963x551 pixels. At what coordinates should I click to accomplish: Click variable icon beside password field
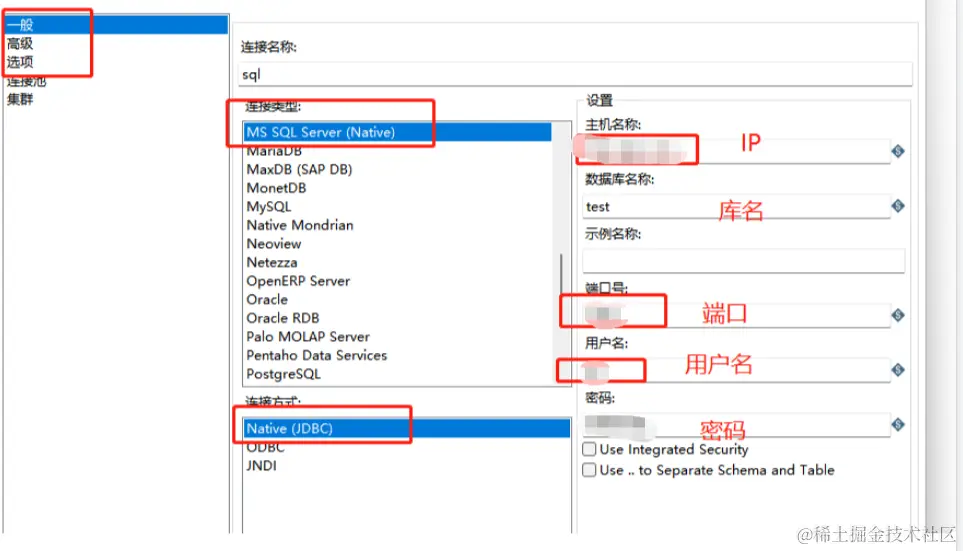(898, 424)
